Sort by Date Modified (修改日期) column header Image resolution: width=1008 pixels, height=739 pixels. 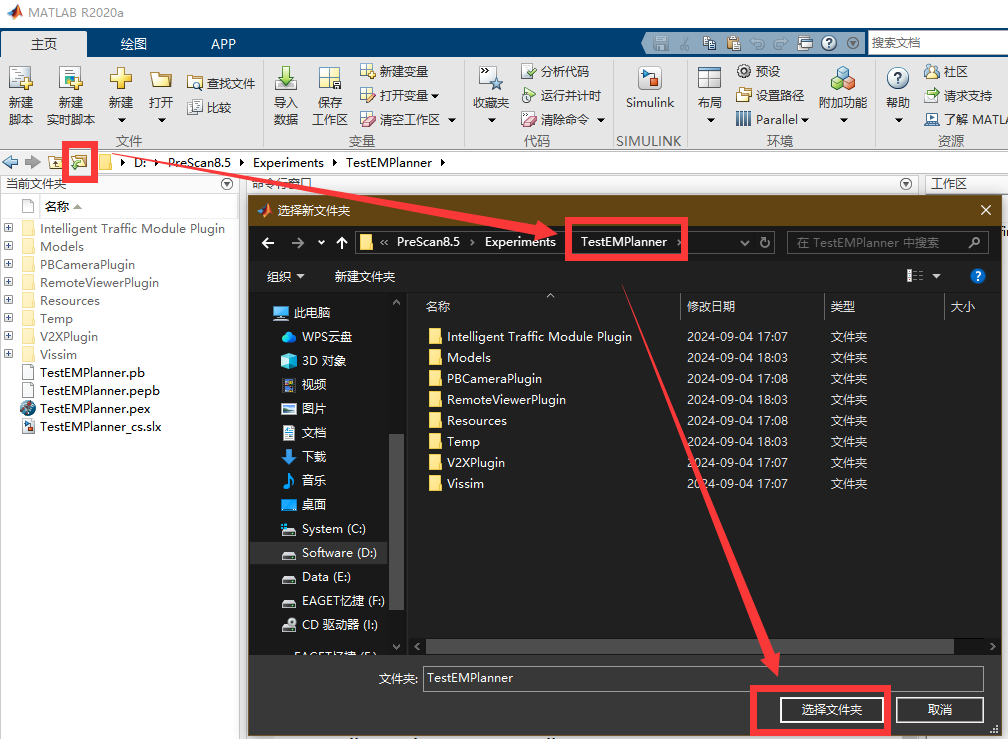click(x=710, y=307)
